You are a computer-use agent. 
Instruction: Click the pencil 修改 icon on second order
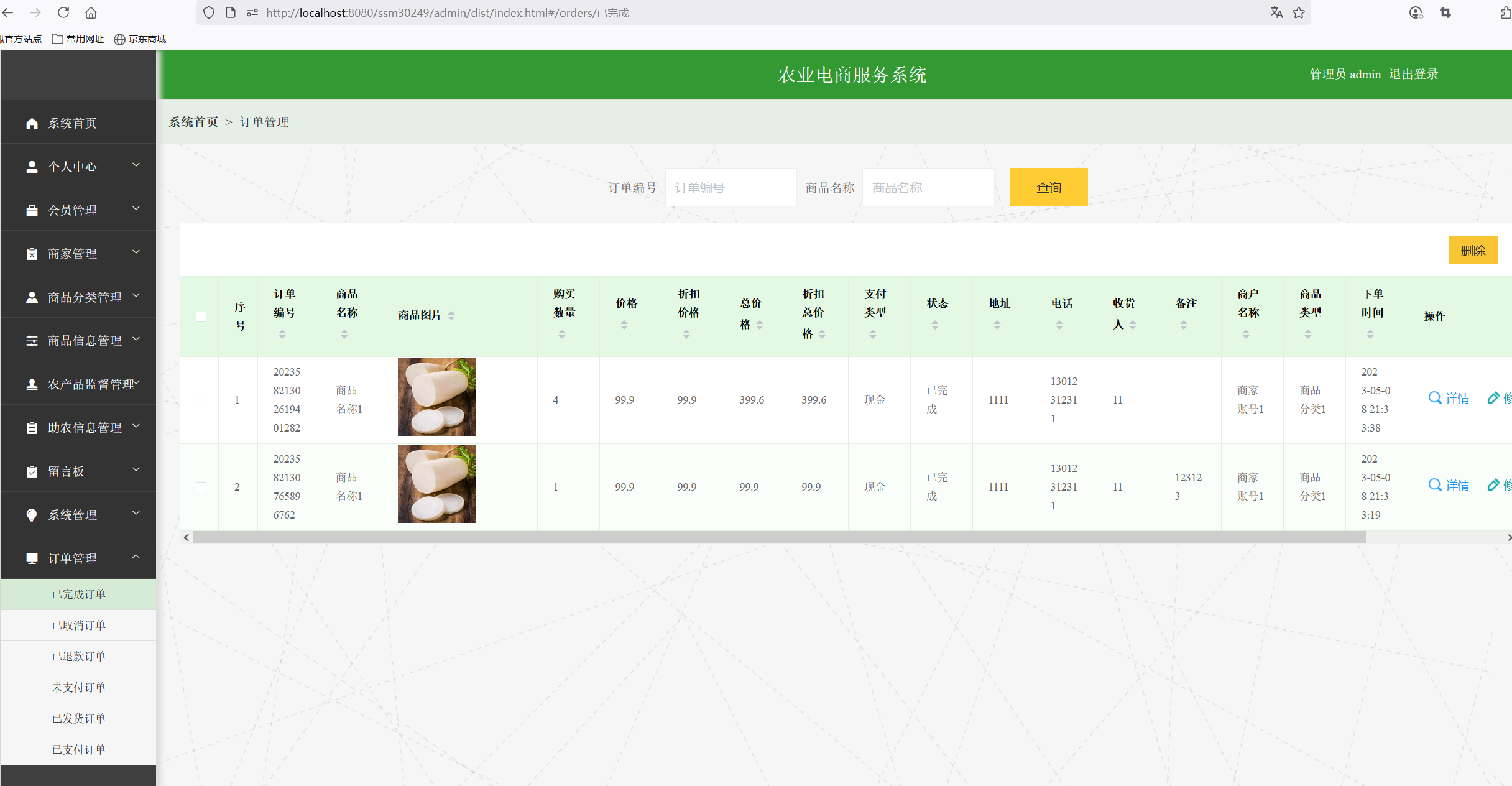pyautogui.click(x=1495, y=484)
